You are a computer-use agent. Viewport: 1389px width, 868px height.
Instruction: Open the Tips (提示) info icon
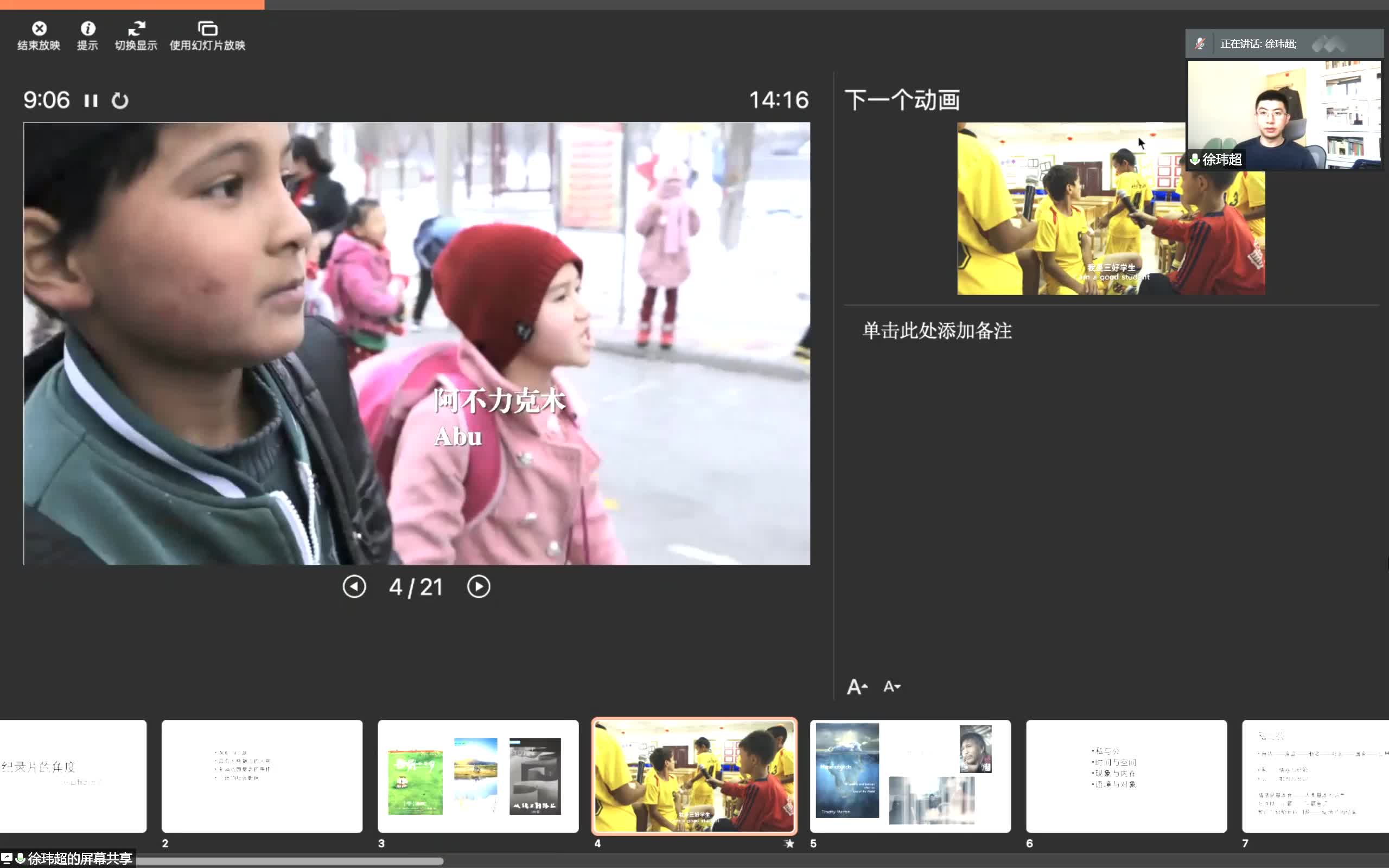click(x=88, y=29)
